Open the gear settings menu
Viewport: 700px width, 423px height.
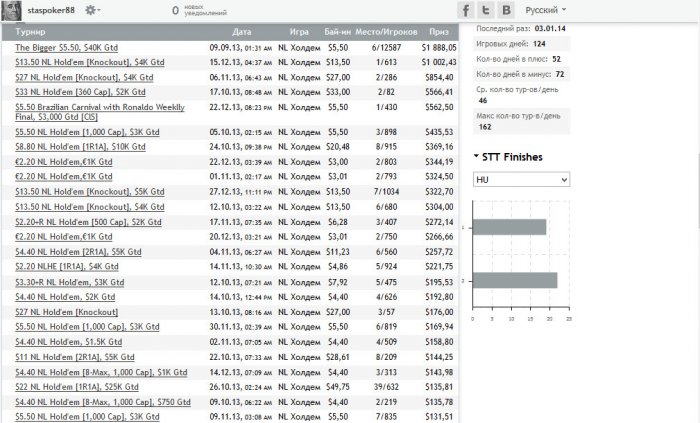pos(92,10)
